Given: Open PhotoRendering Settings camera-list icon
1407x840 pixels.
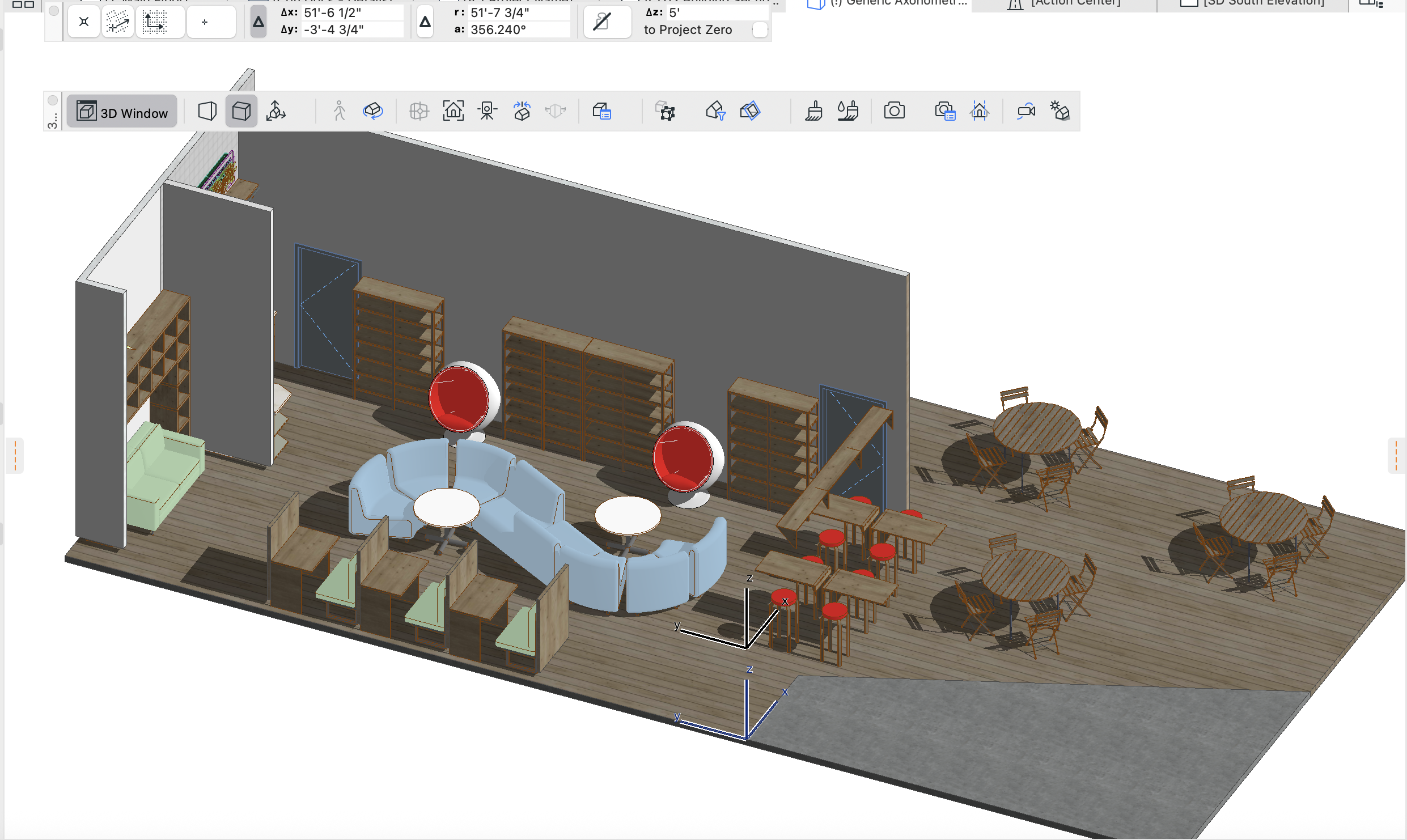Looking at the screenshot, I should pyautogui.click(x=945, y=111).
